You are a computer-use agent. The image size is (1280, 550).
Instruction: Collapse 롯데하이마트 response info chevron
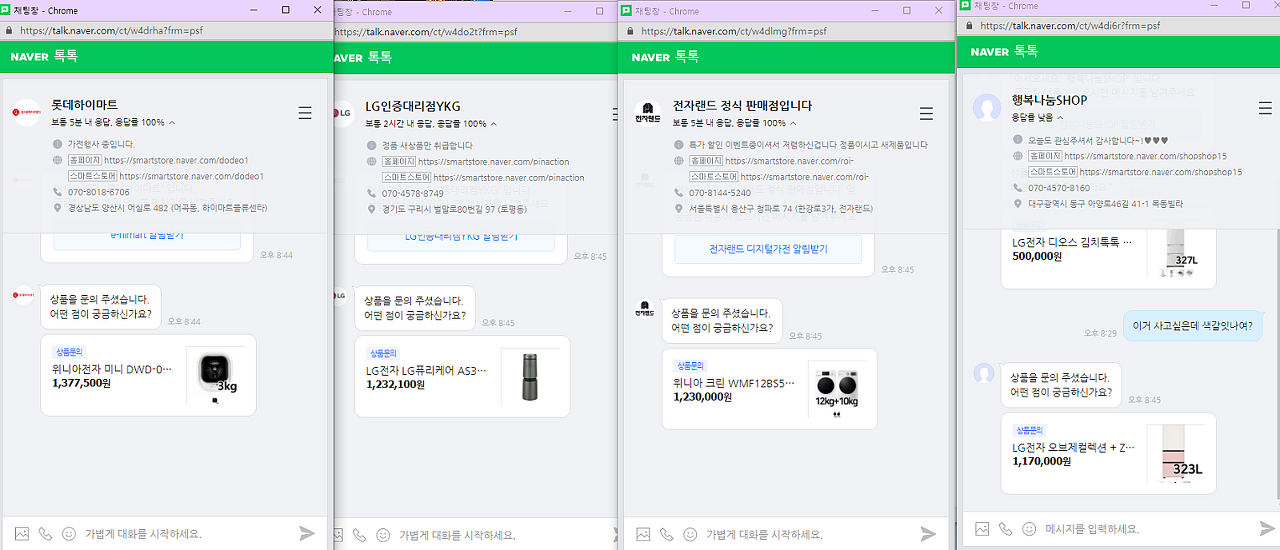(172, 123)
